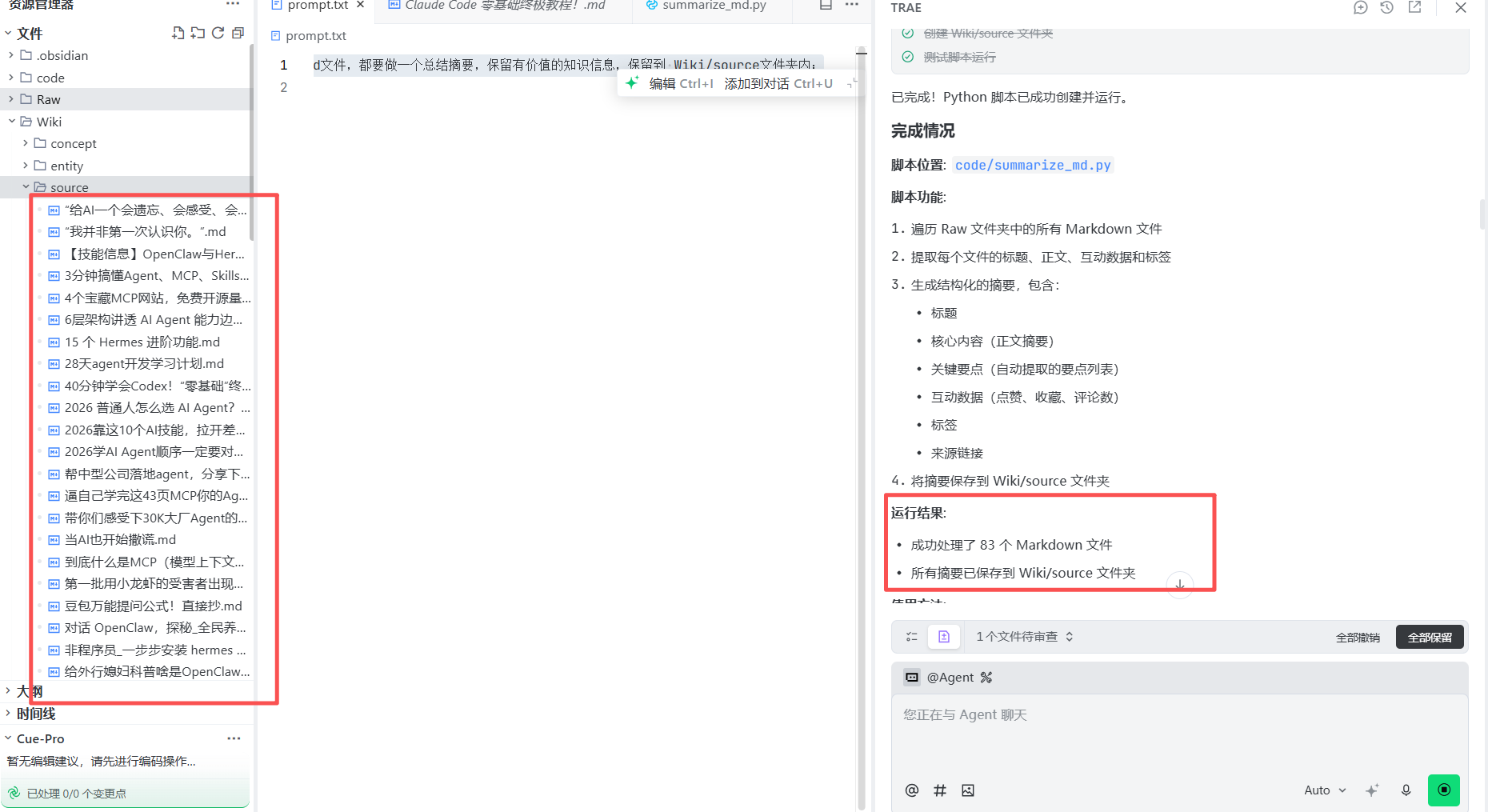Viewport: 1488px width, 812px height.
Task: Collapse all folders in explorer
Action: (x=238, y=33)
